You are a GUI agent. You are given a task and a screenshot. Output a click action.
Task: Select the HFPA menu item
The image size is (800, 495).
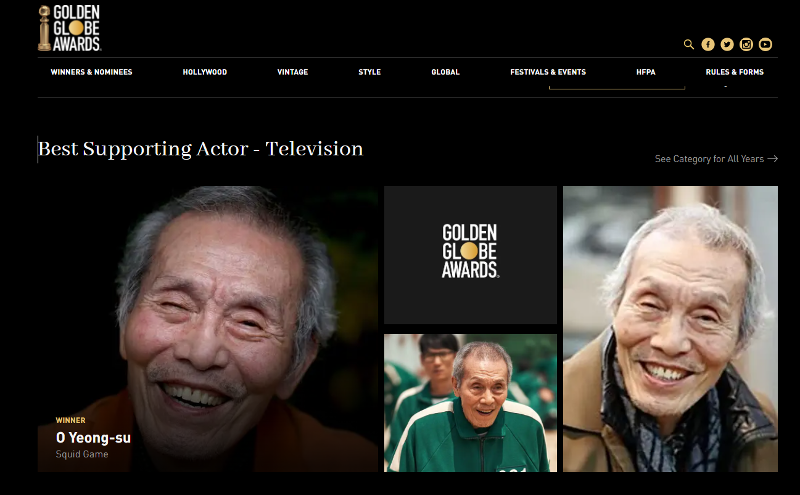tap(645, 72)
